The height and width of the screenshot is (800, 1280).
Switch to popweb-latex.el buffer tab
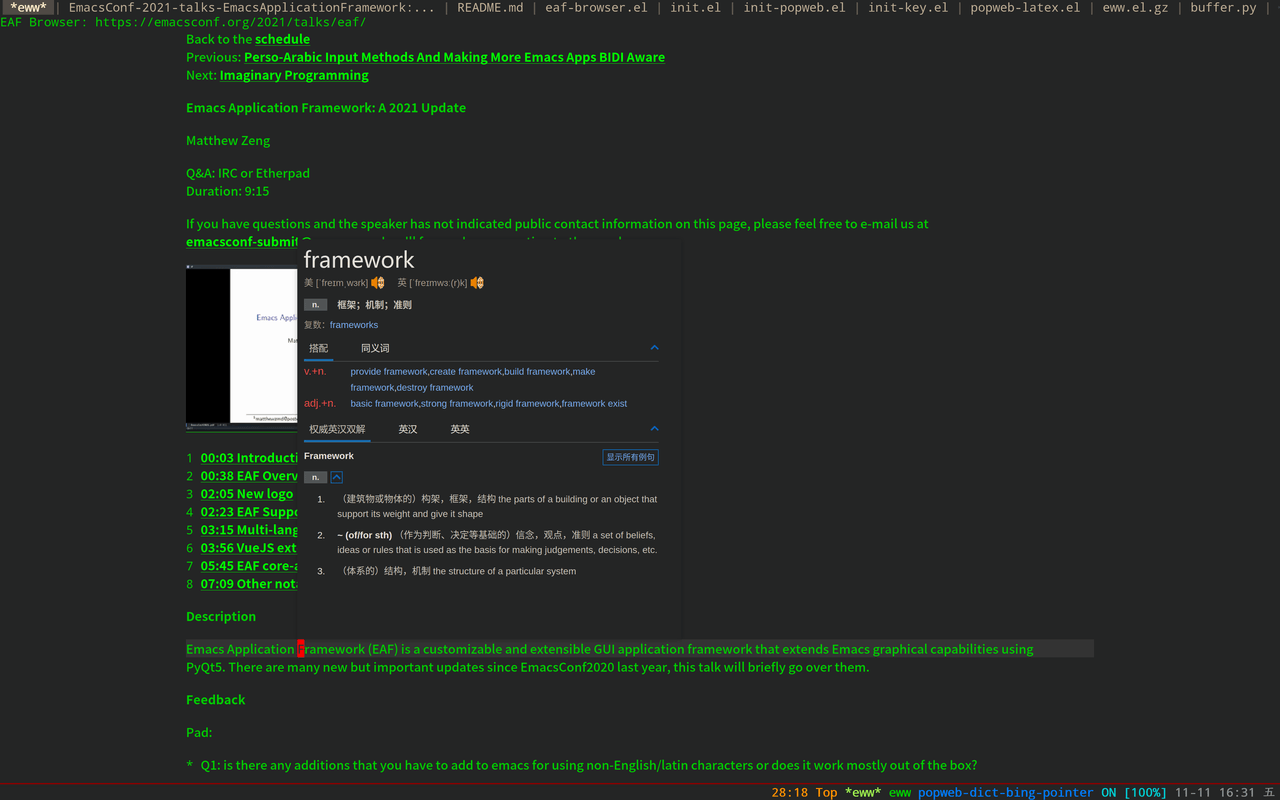[x=1025, y=7]
